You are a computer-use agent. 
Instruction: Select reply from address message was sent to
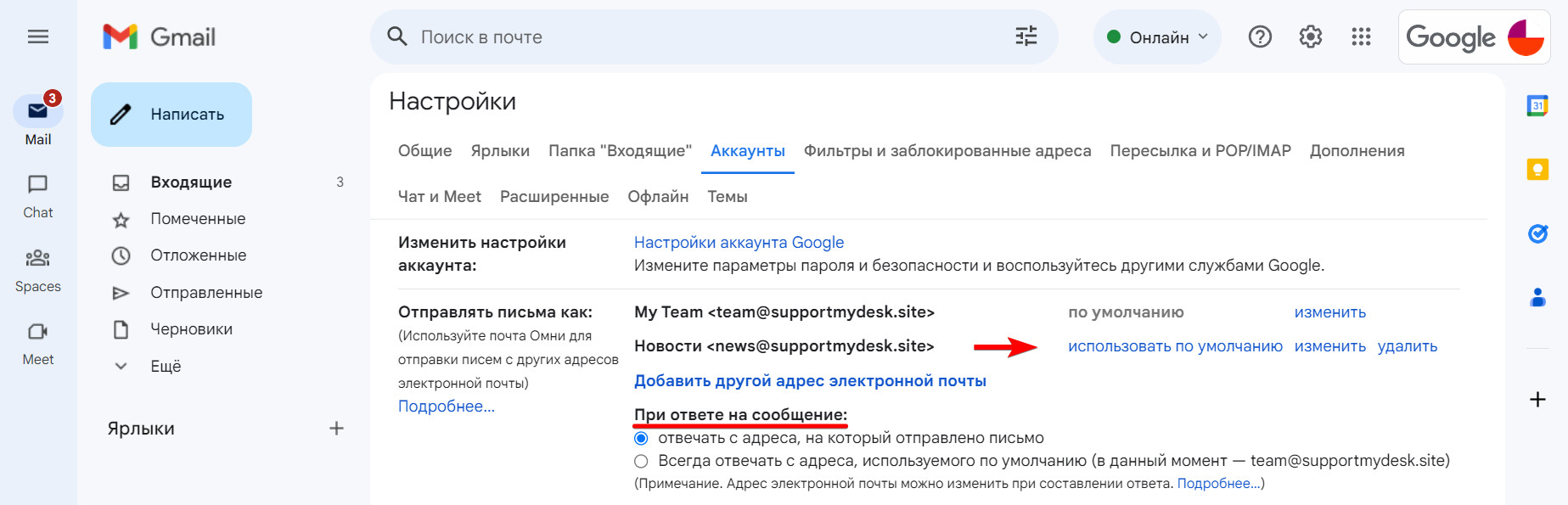641,438
